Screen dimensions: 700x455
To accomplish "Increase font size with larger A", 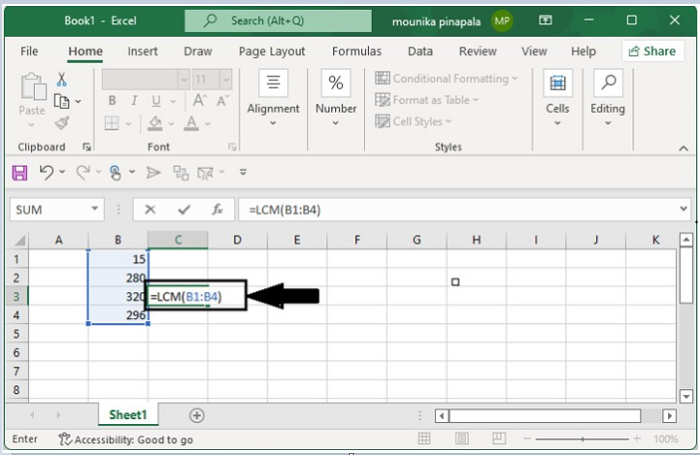I will [200, 100].
